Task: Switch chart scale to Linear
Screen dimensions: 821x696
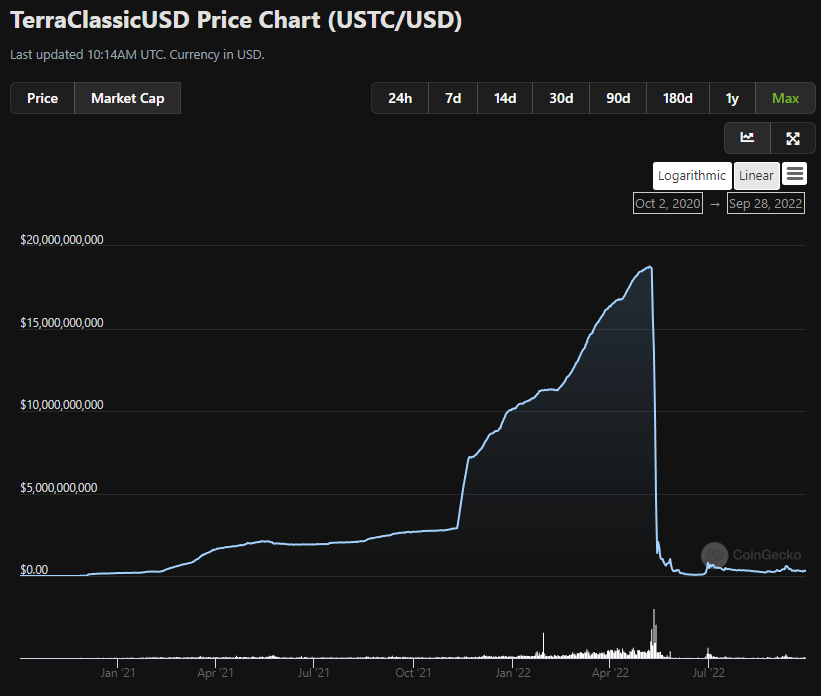Action: (x=756, y=176)
